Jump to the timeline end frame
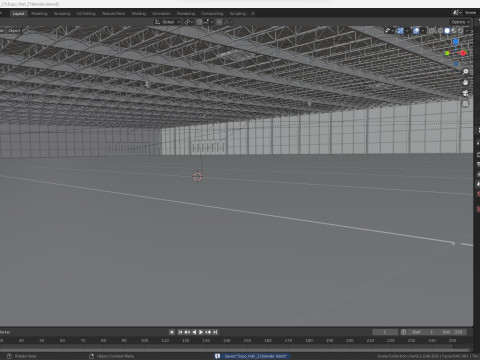This screenshot has width=480, height=360. (215, 332)
